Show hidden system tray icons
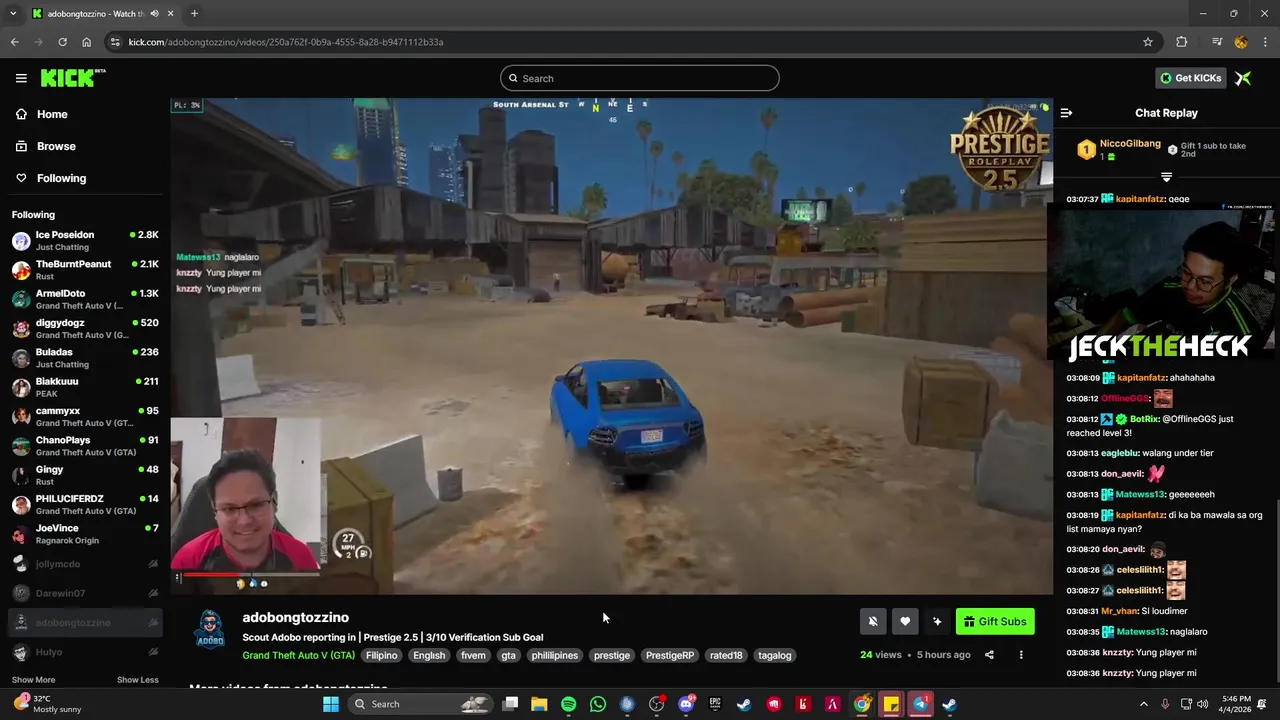The image size is (1280, 720). [1144, 704]
